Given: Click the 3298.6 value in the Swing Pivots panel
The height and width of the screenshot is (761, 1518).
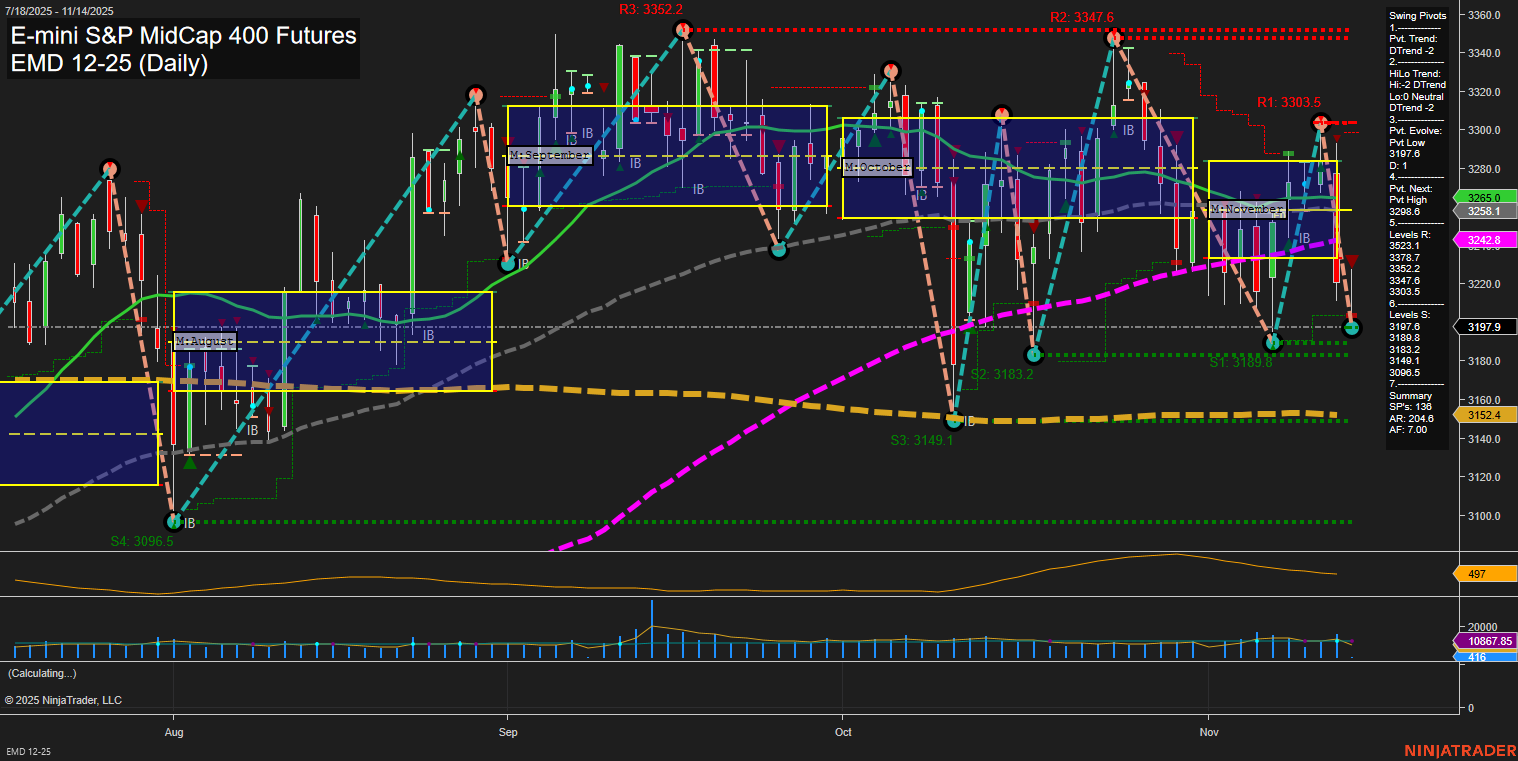Looking at the screenshot, I should [1405, 212].
